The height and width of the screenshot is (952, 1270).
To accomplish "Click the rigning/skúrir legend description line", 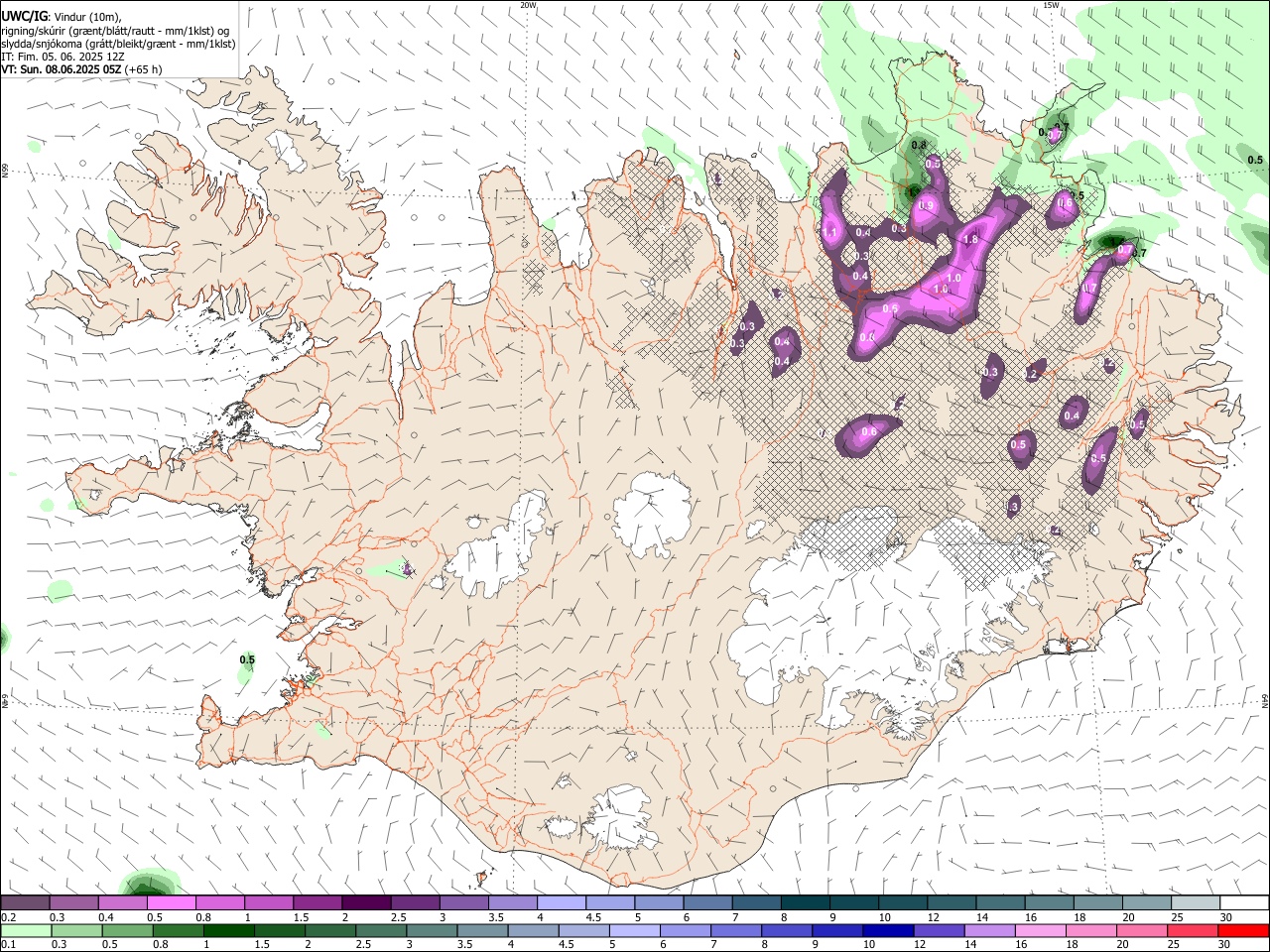I will point(116,31).
